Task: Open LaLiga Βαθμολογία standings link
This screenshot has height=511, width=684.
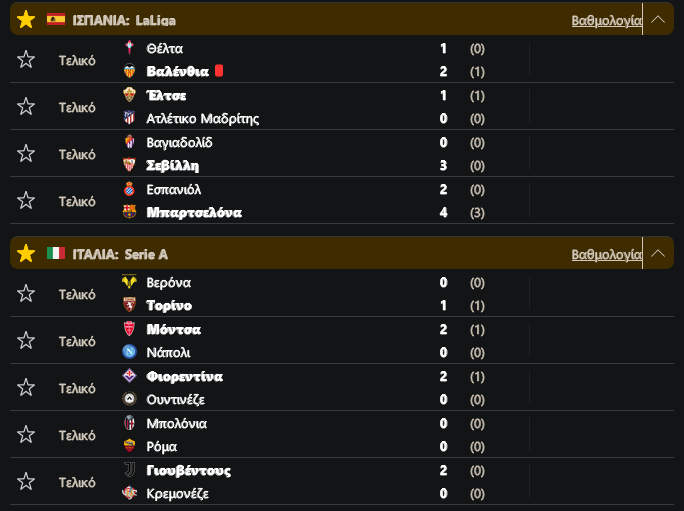Action: [x=606, y=21]
